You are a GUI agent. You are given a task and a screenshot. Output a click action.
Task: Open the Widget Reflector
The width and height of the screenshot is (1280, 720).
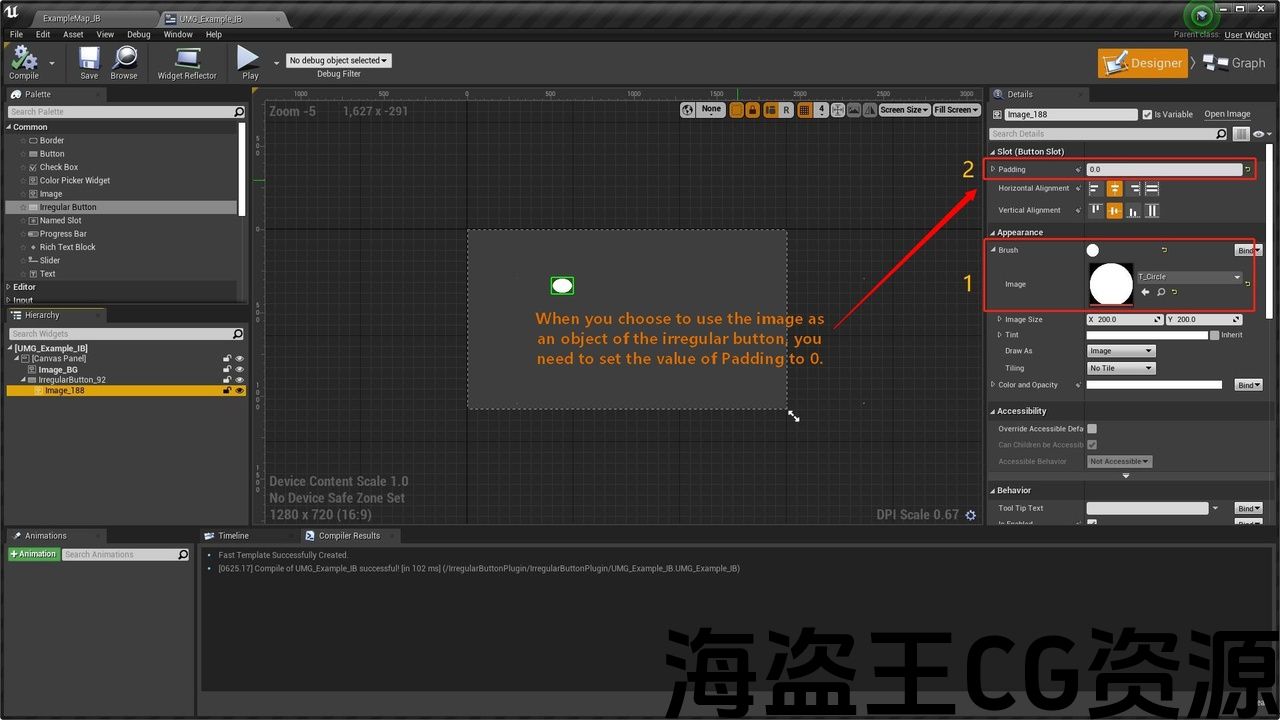pos(187,62)
